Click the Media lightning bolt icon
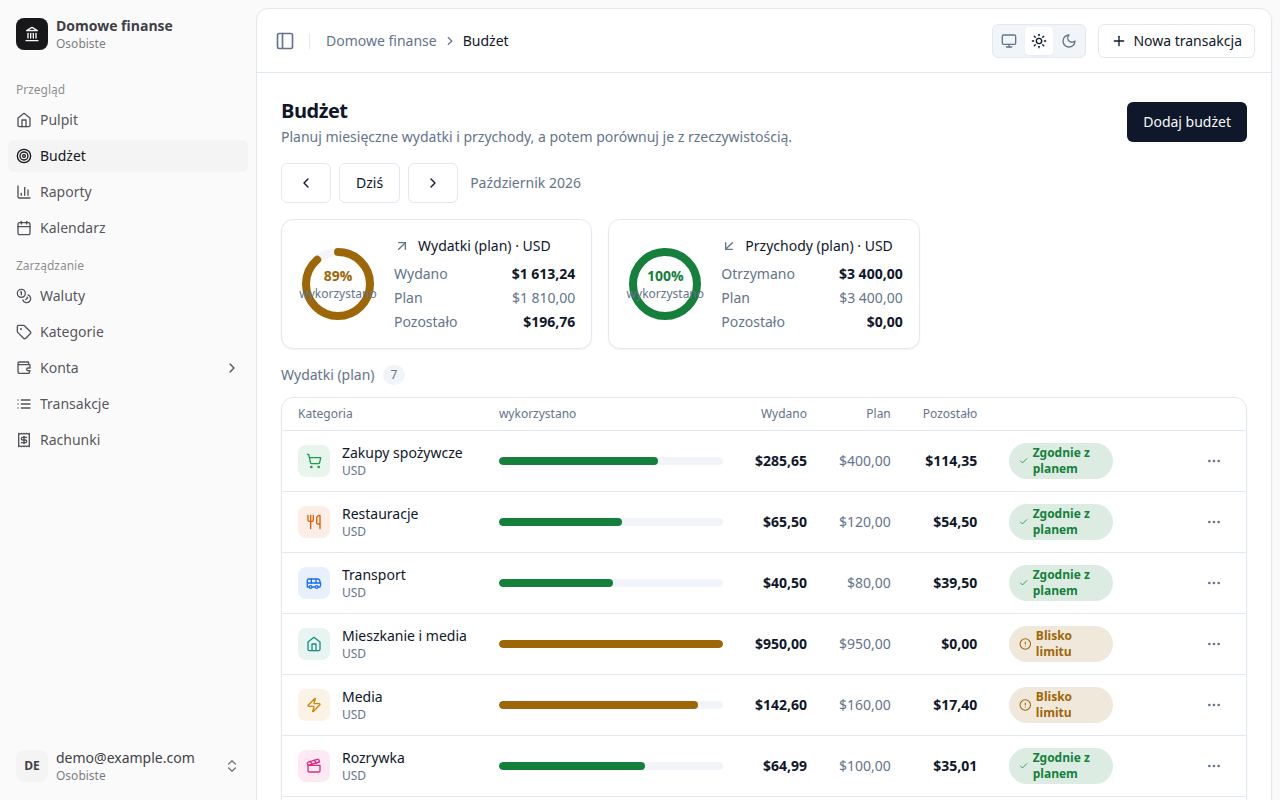Screen dimensions: 1280x800 pos(314,705)
